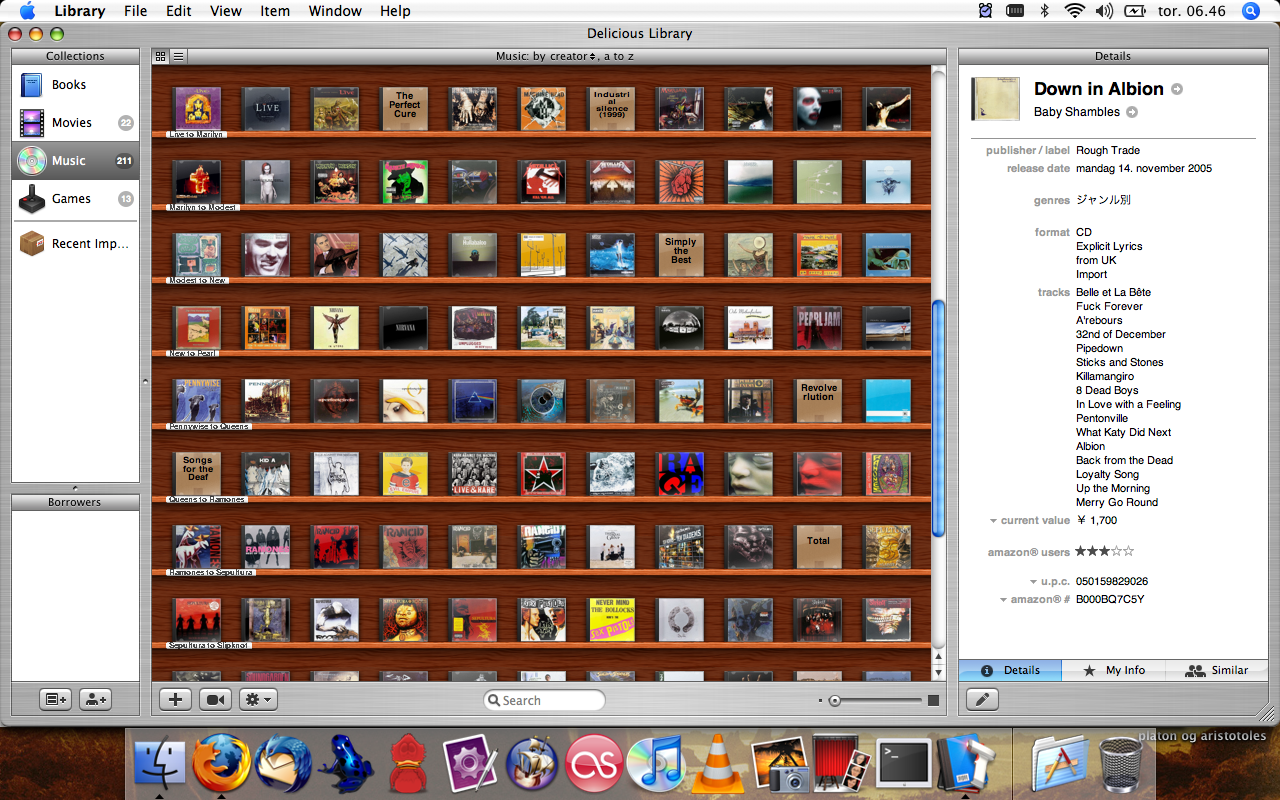Launch iTunes from the Dock
The height and width of the screenshot is (800, 1280).
pyautogui.click(x=656, y=765)
